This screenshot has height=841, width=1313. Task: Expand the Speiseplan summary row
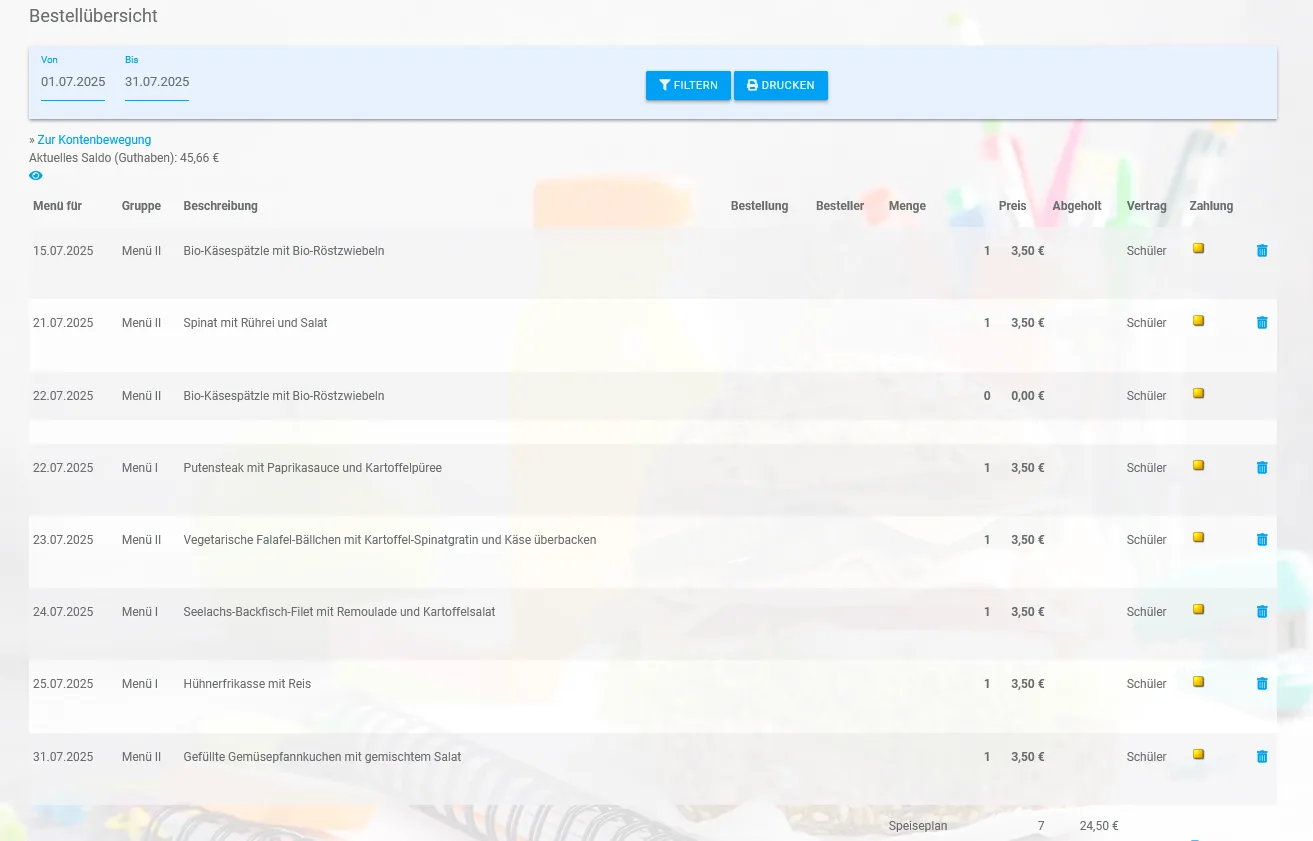[x=917, y=825]
